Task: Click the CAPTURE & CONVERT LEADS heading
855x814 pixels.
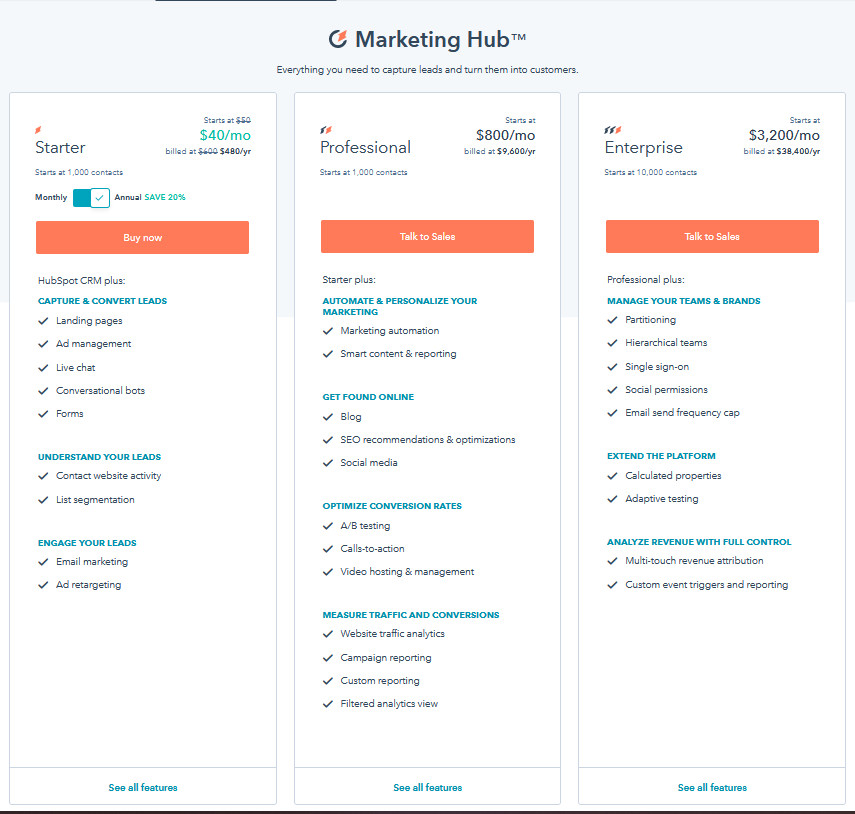Action: point(103,301)
